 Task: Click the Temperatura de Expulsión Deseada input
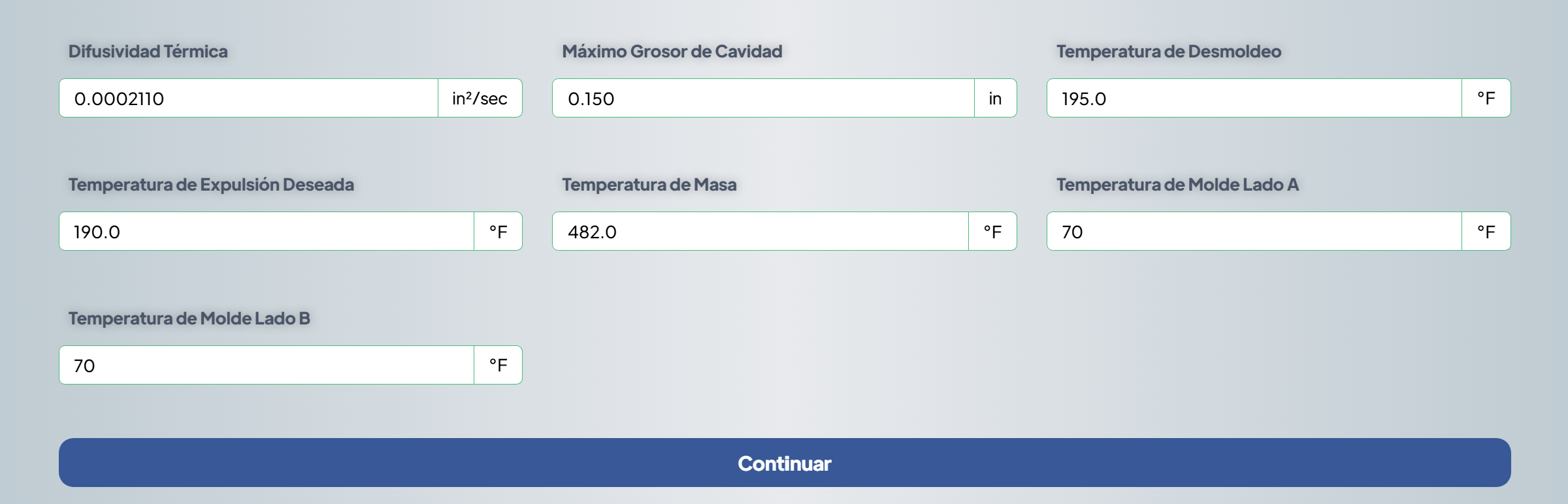tap(266, 232)
